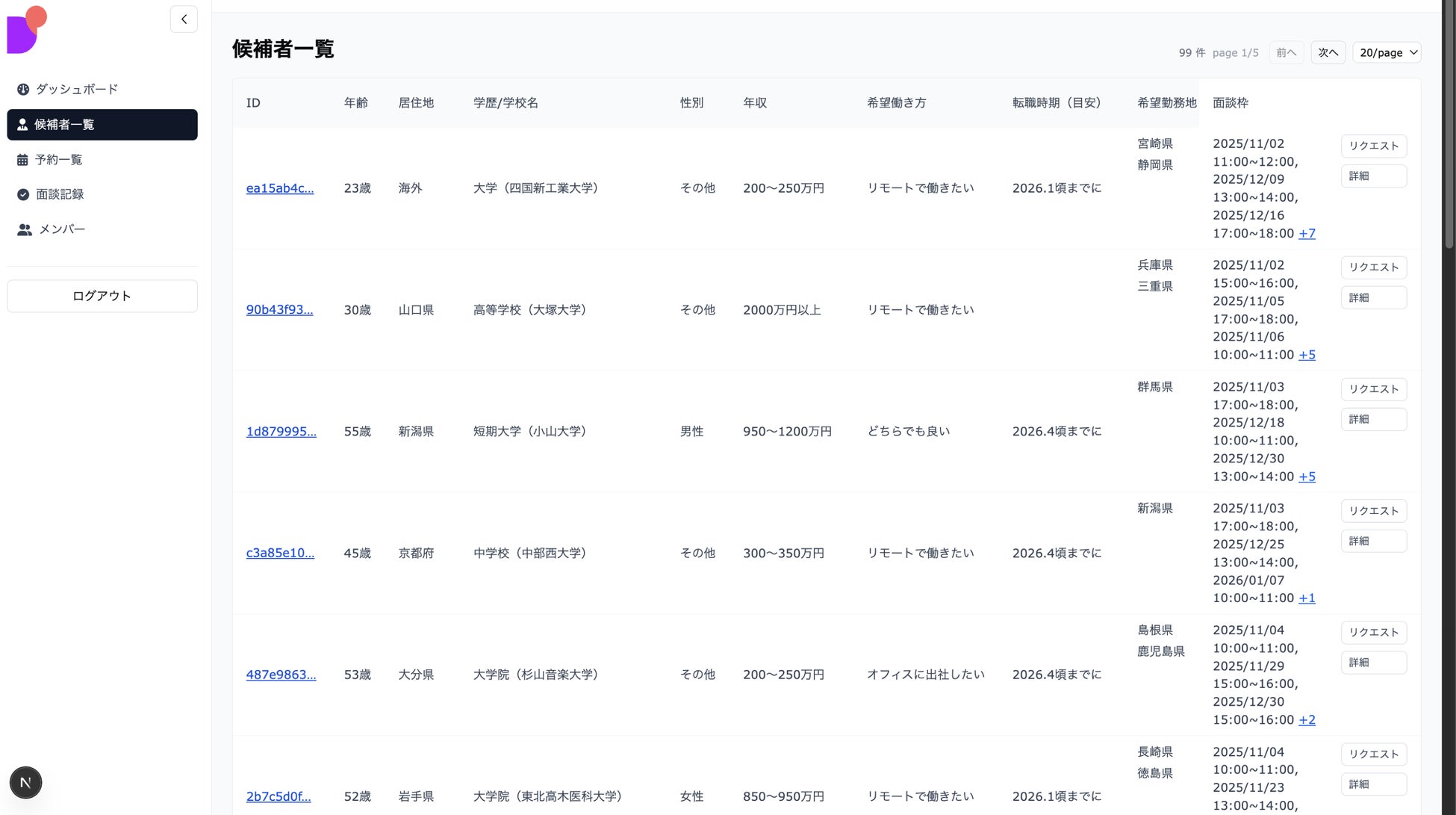
Task: Click 詳細 button for first candidate
Action: click(x=1373, y=176)
